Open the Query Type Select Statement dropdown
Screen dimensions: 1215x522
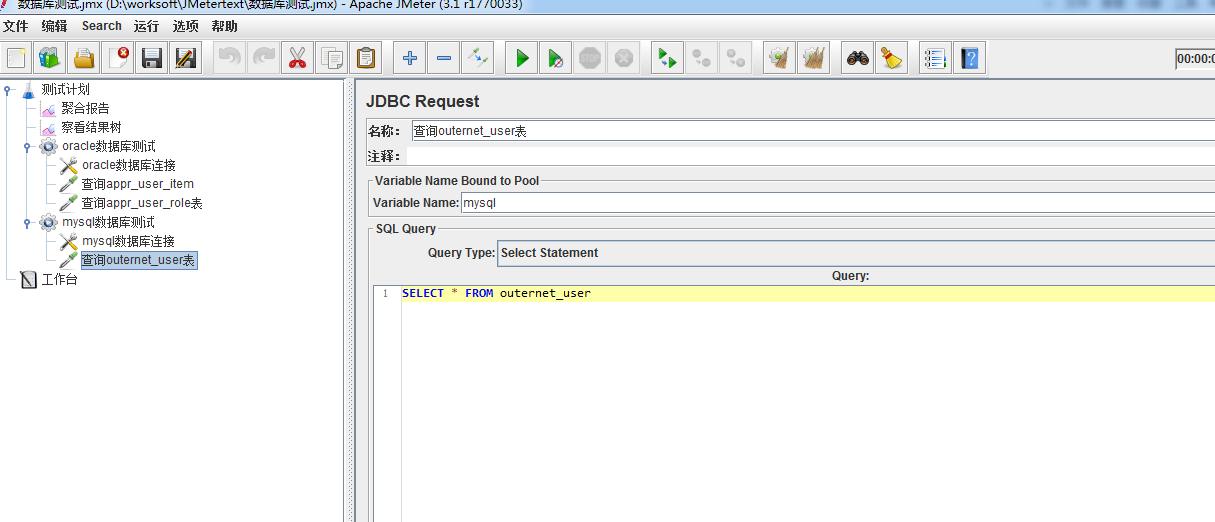856,253
